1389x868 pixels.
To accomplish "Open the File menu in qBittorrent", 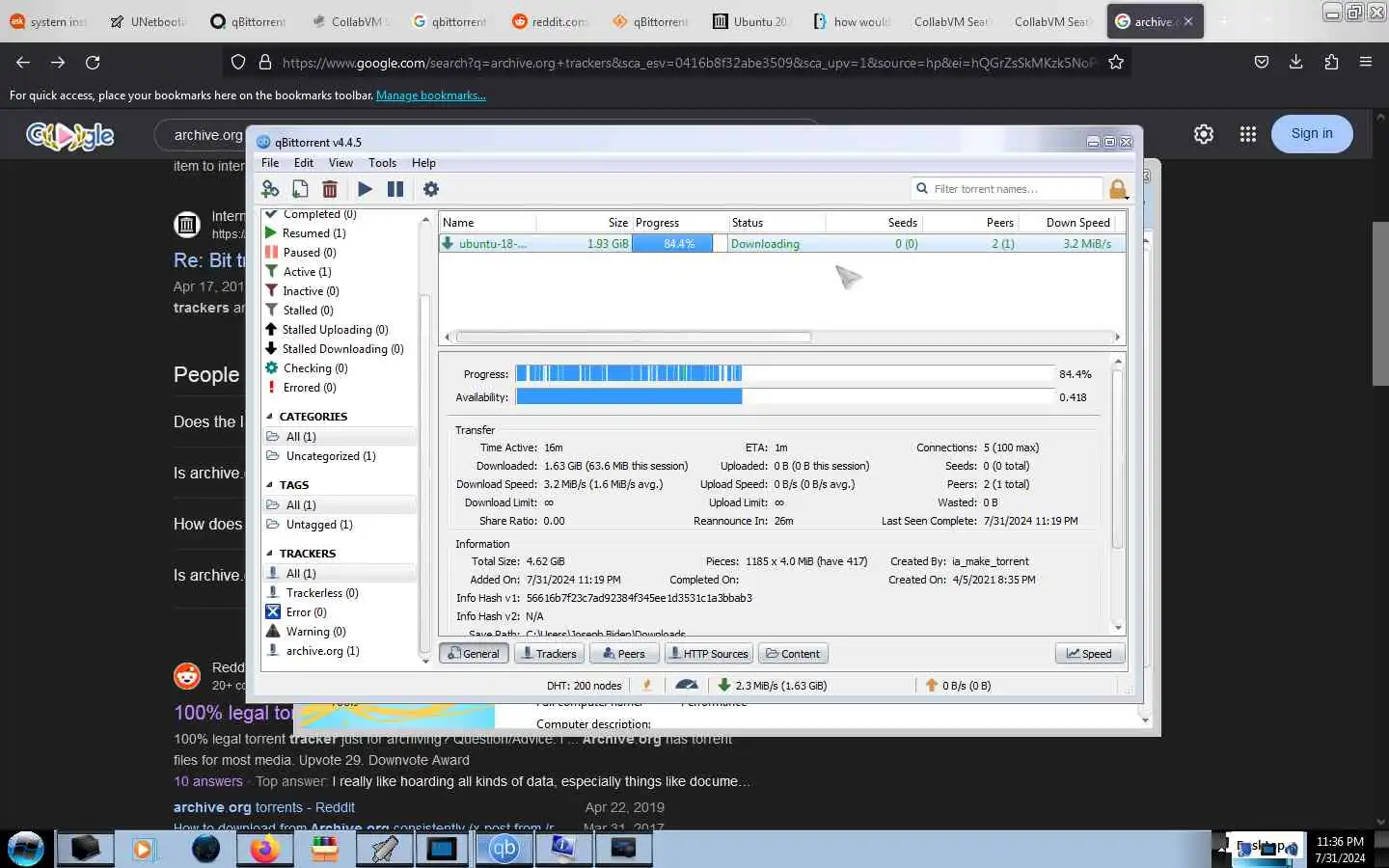I will [x=270, y=163].
